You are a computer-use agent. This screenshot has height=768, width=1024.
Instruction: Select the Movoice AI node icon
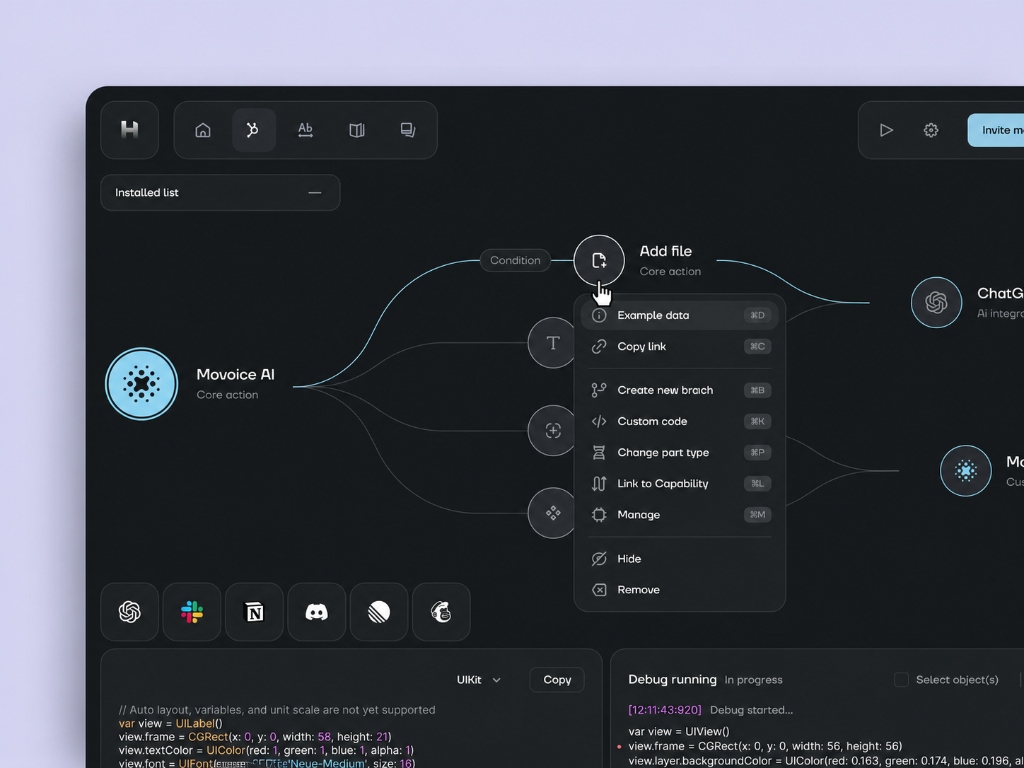coord(142,383)
